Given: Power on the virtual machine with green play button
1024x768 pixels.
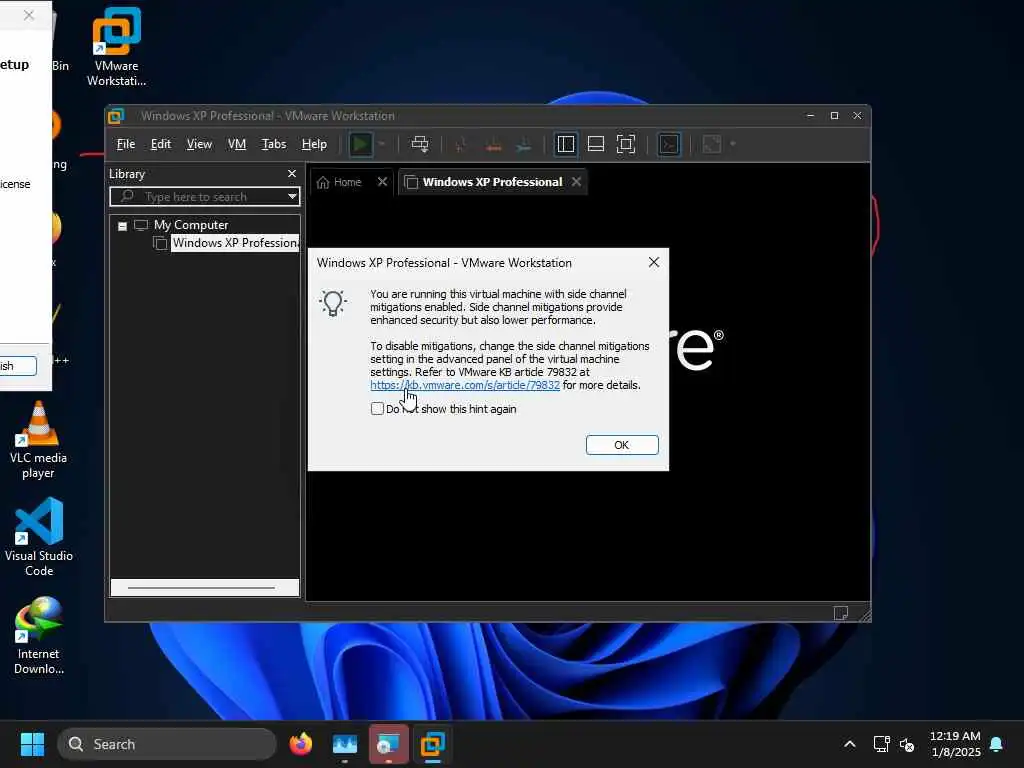Looking at the screenshot, I should point(360,144).
